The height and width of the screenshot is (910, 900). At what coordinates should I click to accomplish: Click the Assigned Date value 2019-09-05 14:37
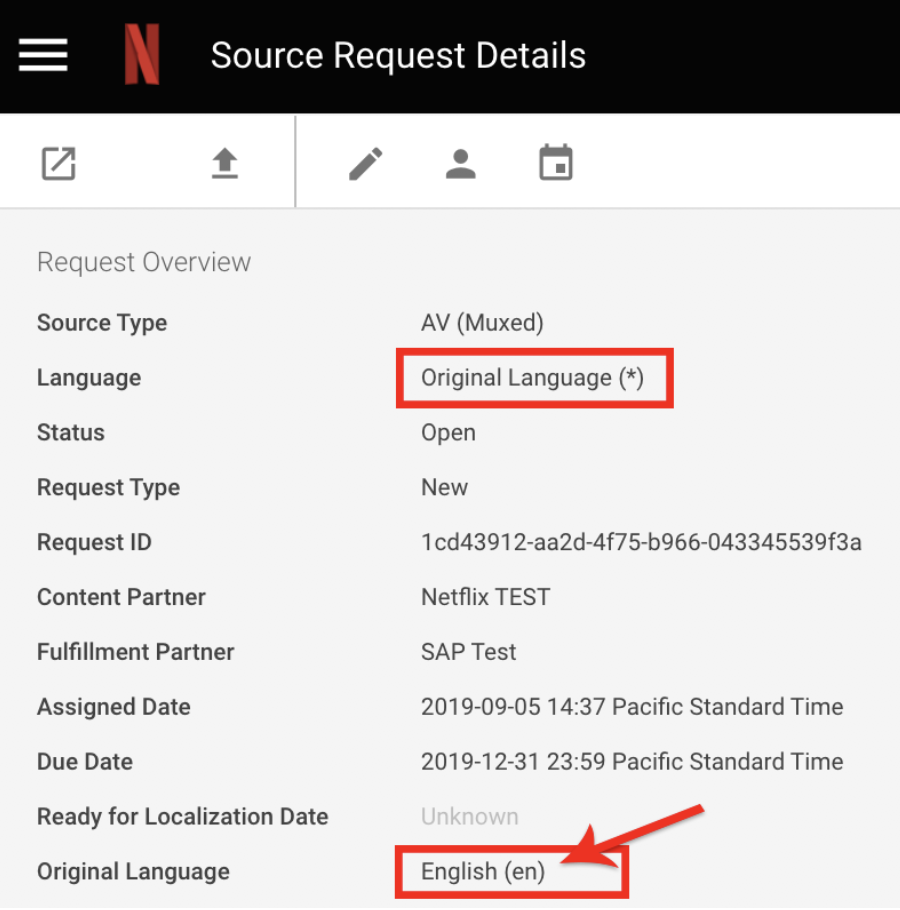coord(632,707)
